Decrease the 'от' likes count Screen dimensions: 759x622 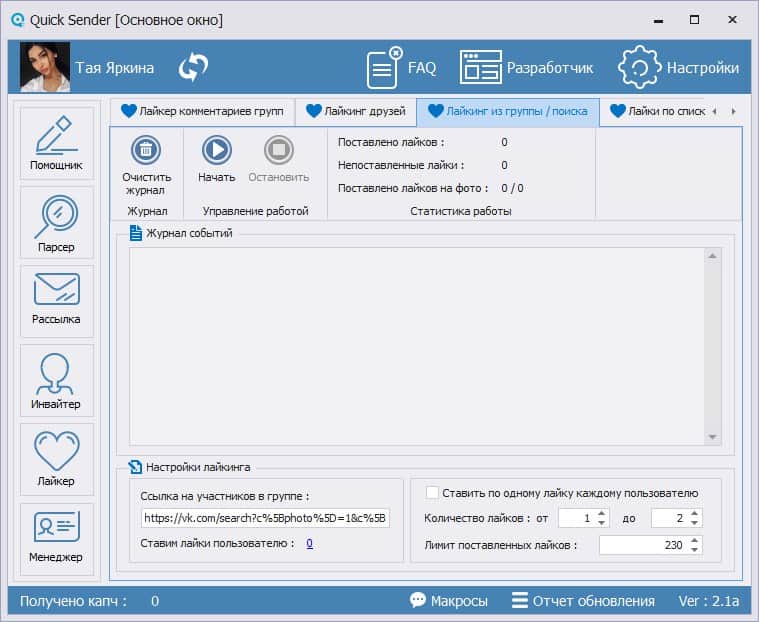coord(601,523)
